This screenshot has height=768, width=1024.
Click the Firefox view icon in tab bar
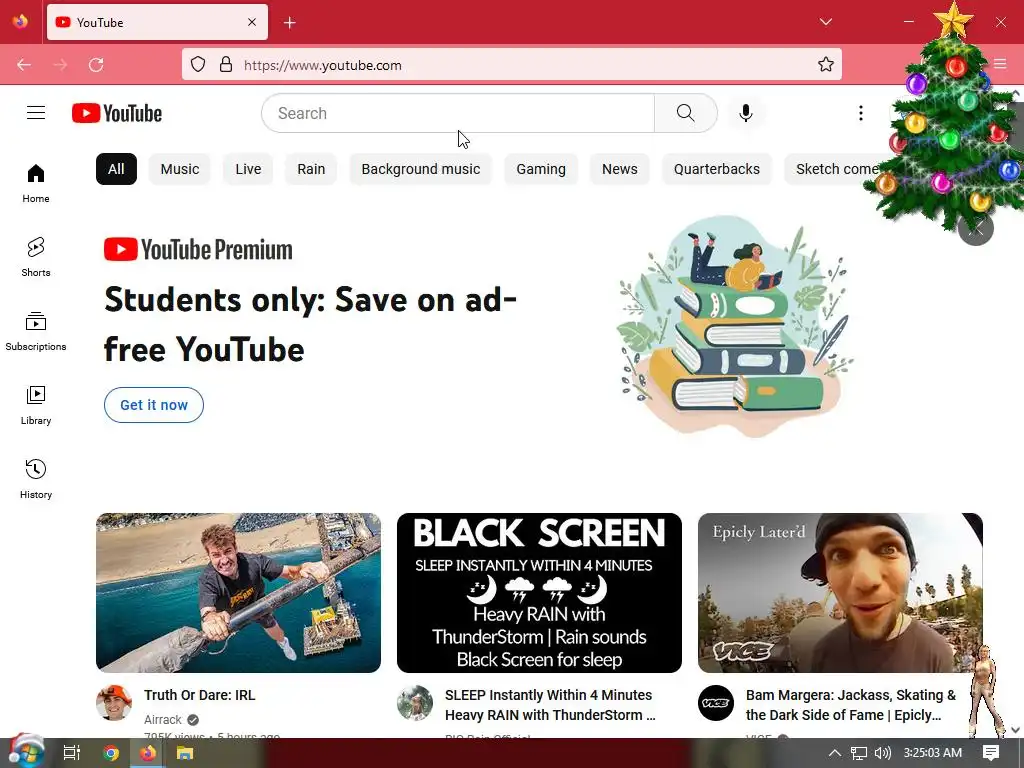pos(20,22)
